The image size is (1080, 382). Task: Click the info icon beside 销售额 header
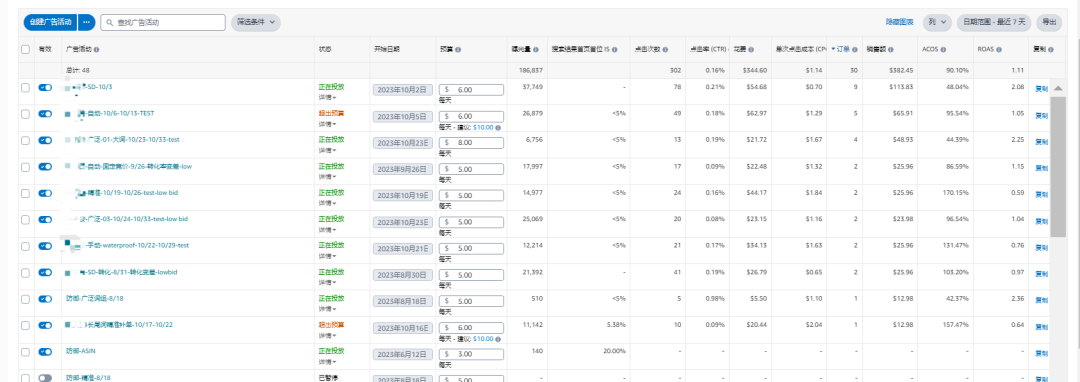coord(891,50)
